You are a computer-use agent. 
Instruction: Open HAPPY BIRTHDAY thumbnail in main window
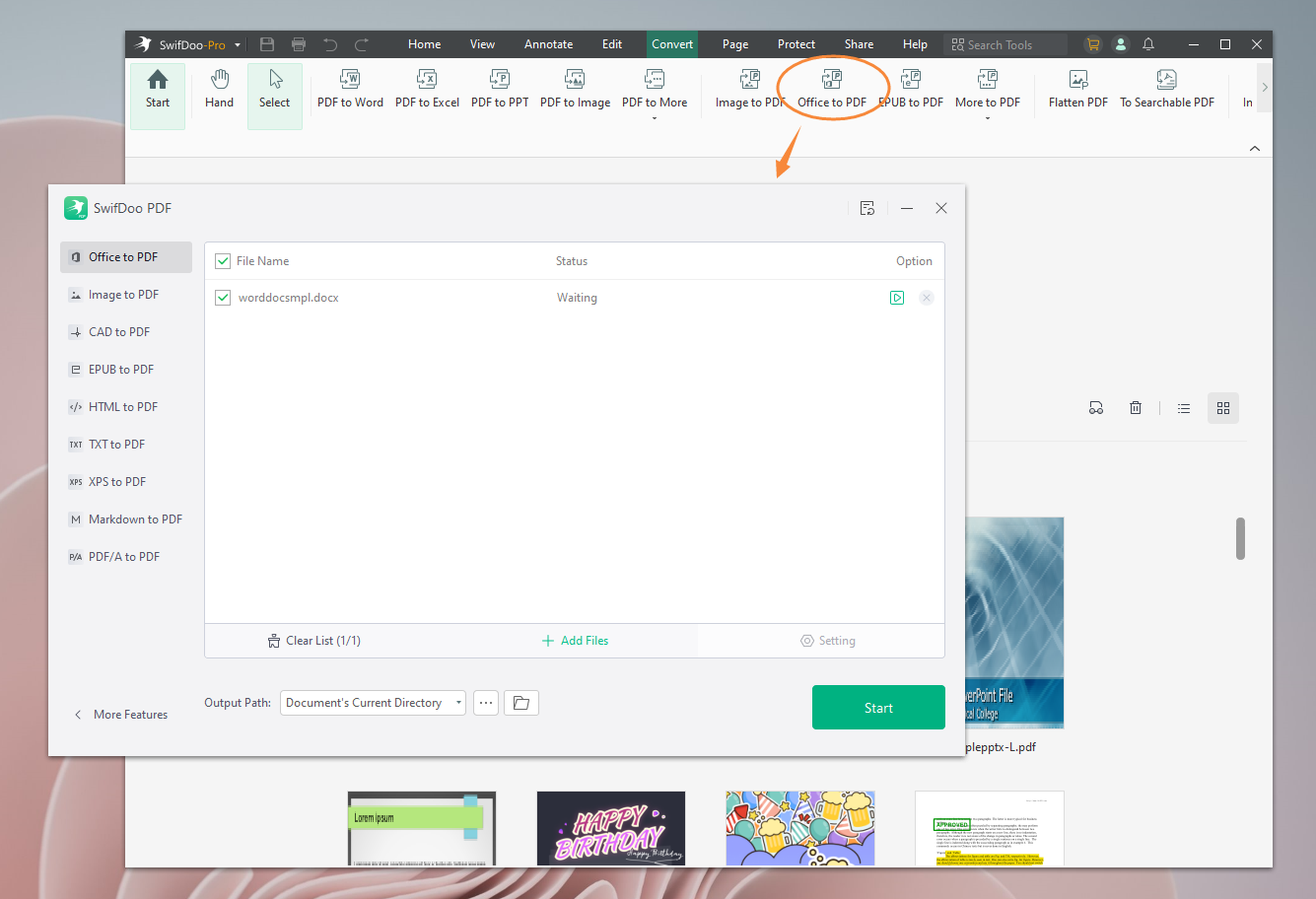[611, 828]
